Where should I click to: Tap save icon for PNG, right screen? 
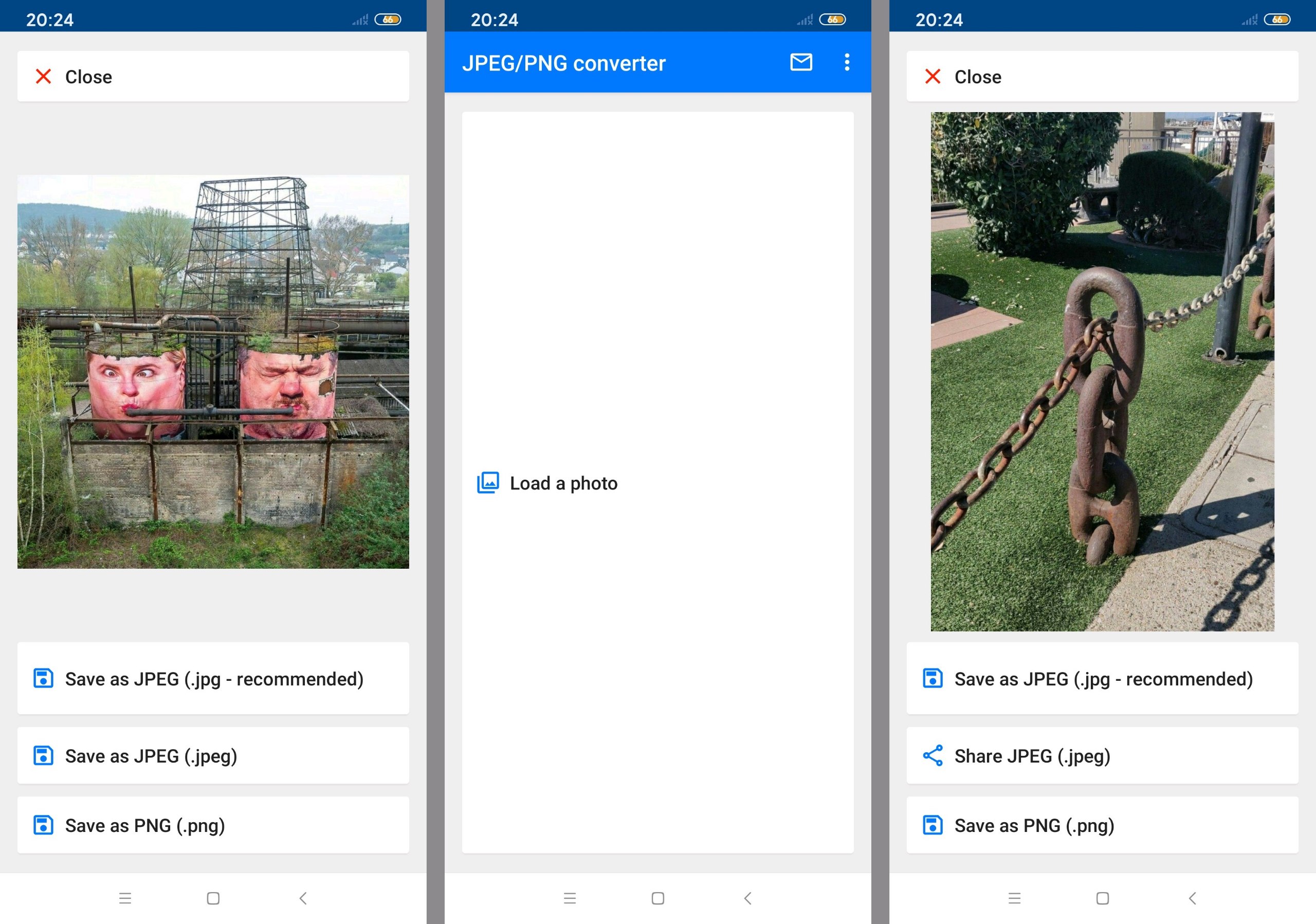(x=933, y=825)
